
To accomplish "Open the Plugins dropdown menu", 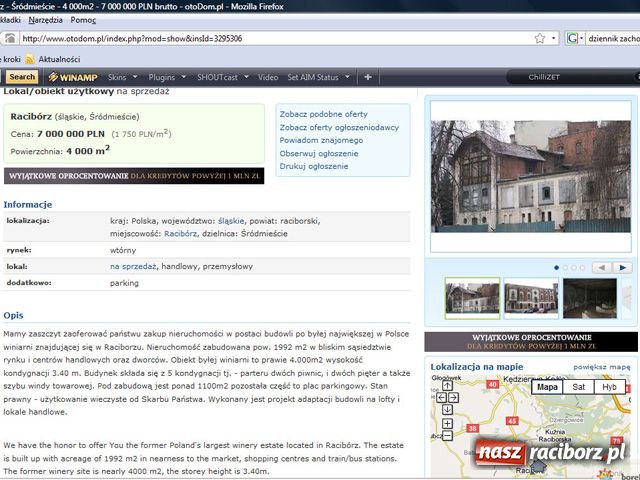I will 166,77.
